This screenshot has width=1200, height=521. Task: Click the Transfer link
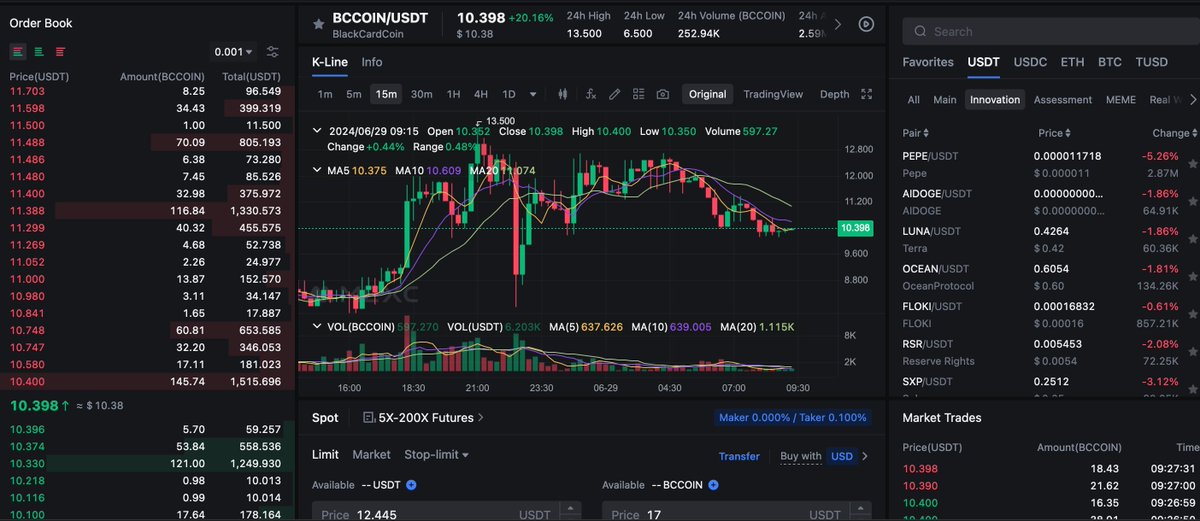tap(739, 456)
